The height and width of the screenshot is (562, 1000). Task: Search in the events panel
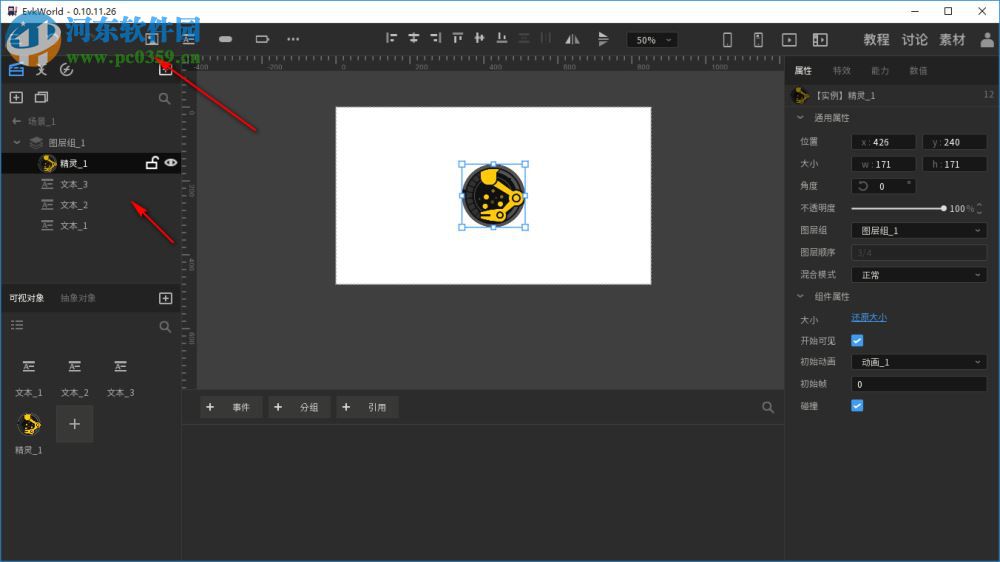tap(768, 407)
